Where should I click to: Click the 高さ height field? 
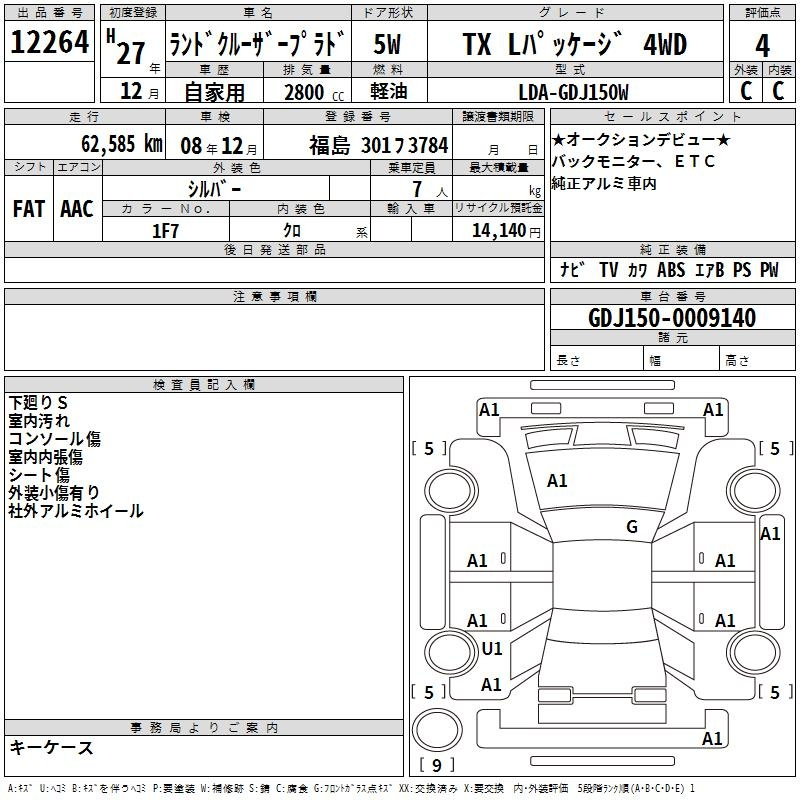[757, 360]
